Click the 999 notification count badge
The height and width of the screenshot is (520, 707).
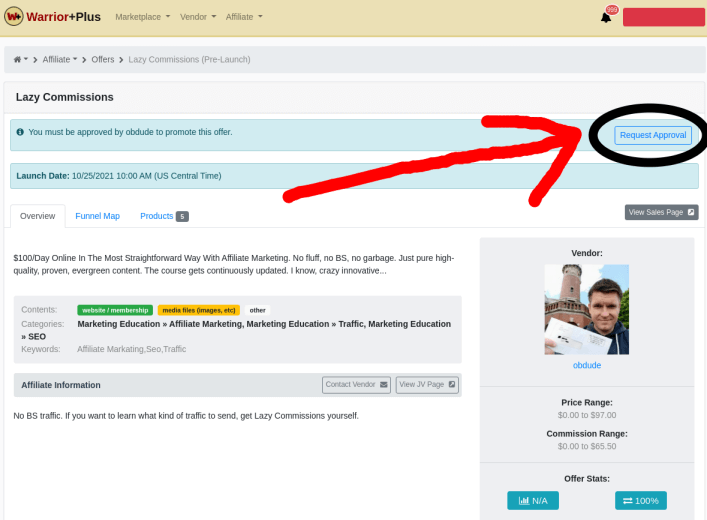pyautogui.click(x=612, y=9)
